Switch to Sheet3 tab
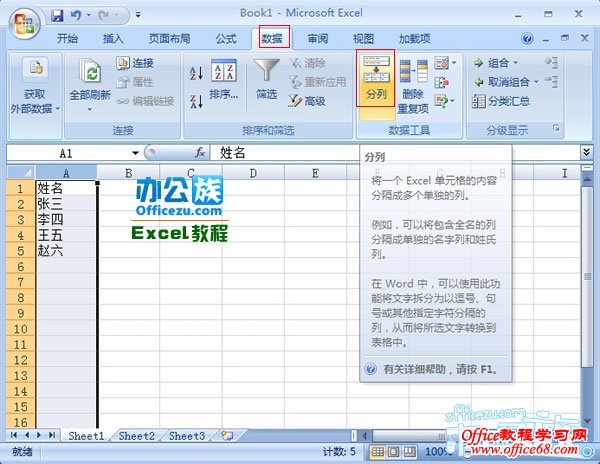The image size is (600, 464). click(x=187, y=436)
